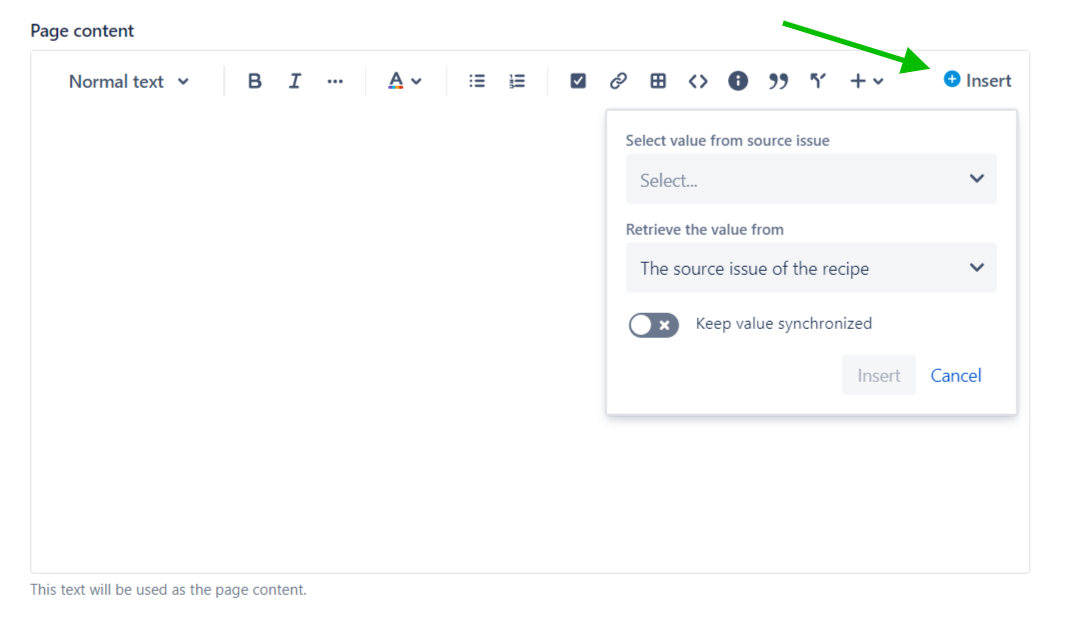
Task: Insert a bullet list
Action: (477, 81)
